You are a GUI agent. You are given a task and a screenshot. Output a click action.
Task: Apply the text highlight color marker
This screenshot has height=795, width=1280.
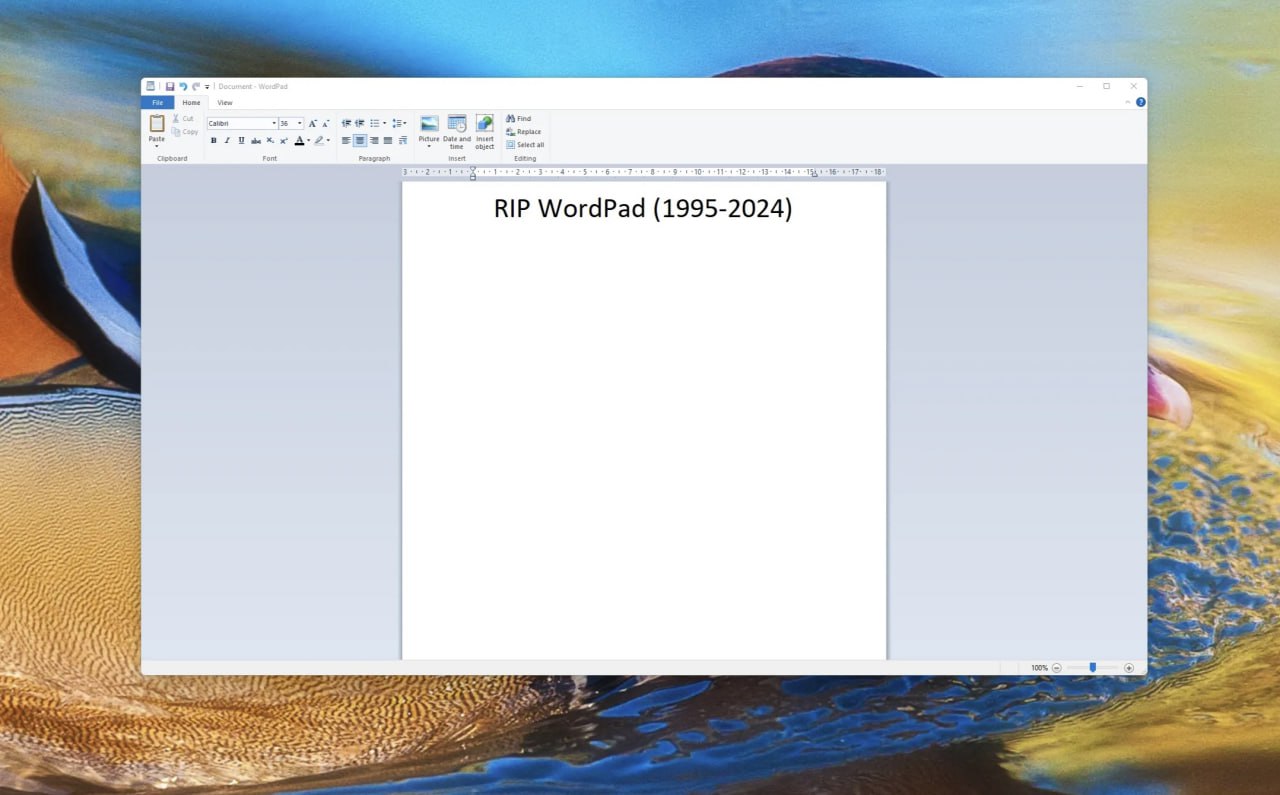(x=319, y=140)
